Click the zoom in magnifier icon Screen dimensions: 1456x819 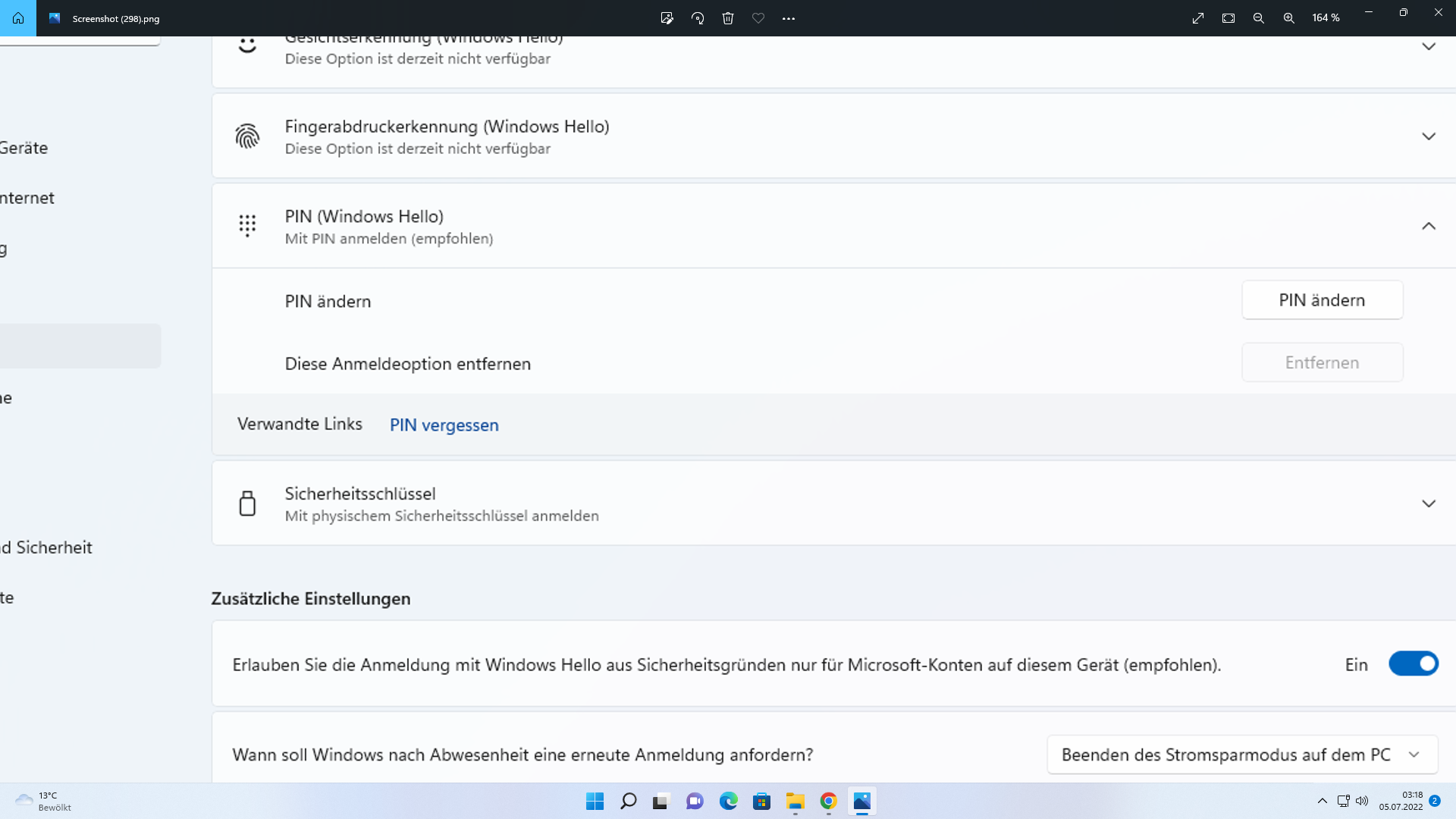tap(1288, 18)
